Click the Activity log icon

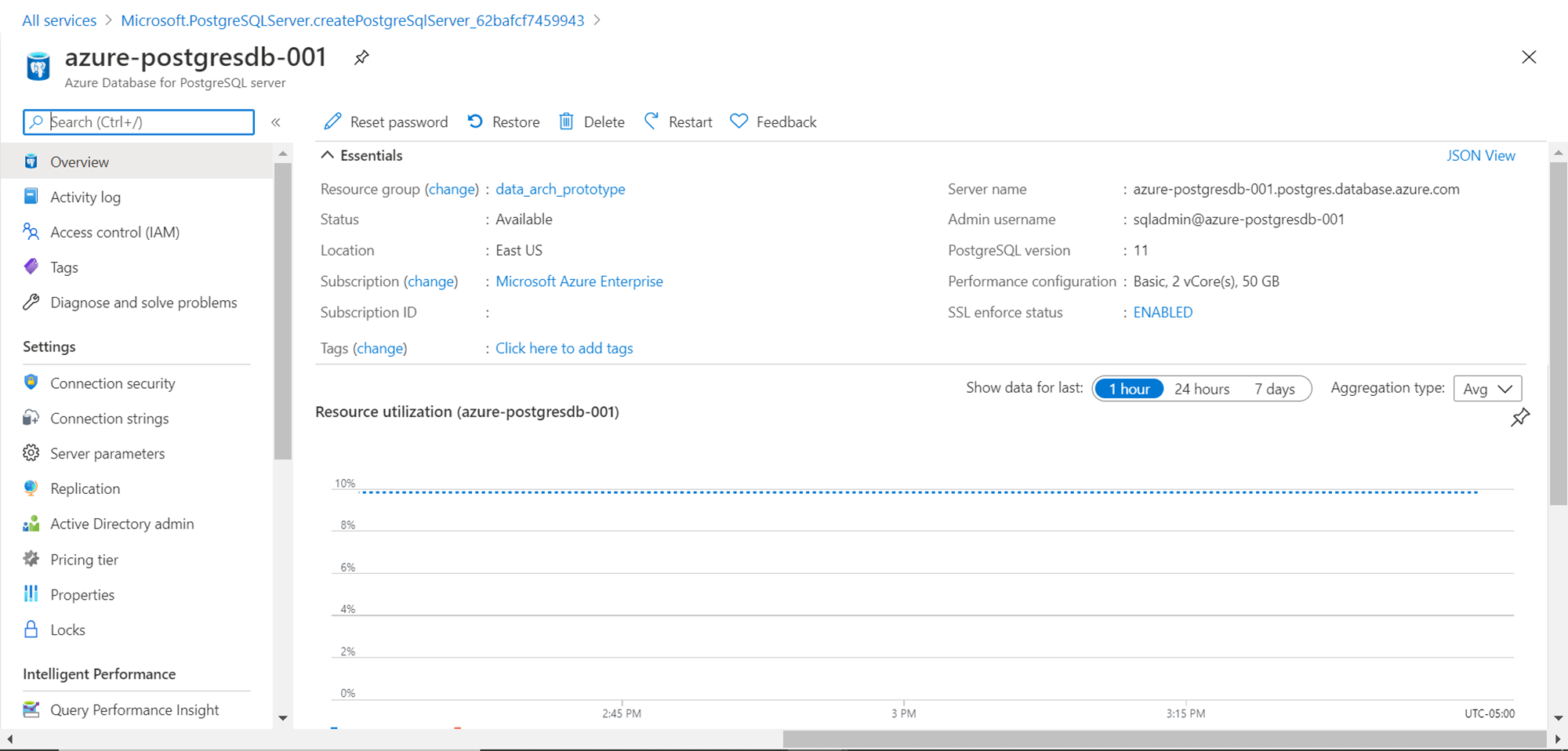pyautogui.click(x=31, y=196)
